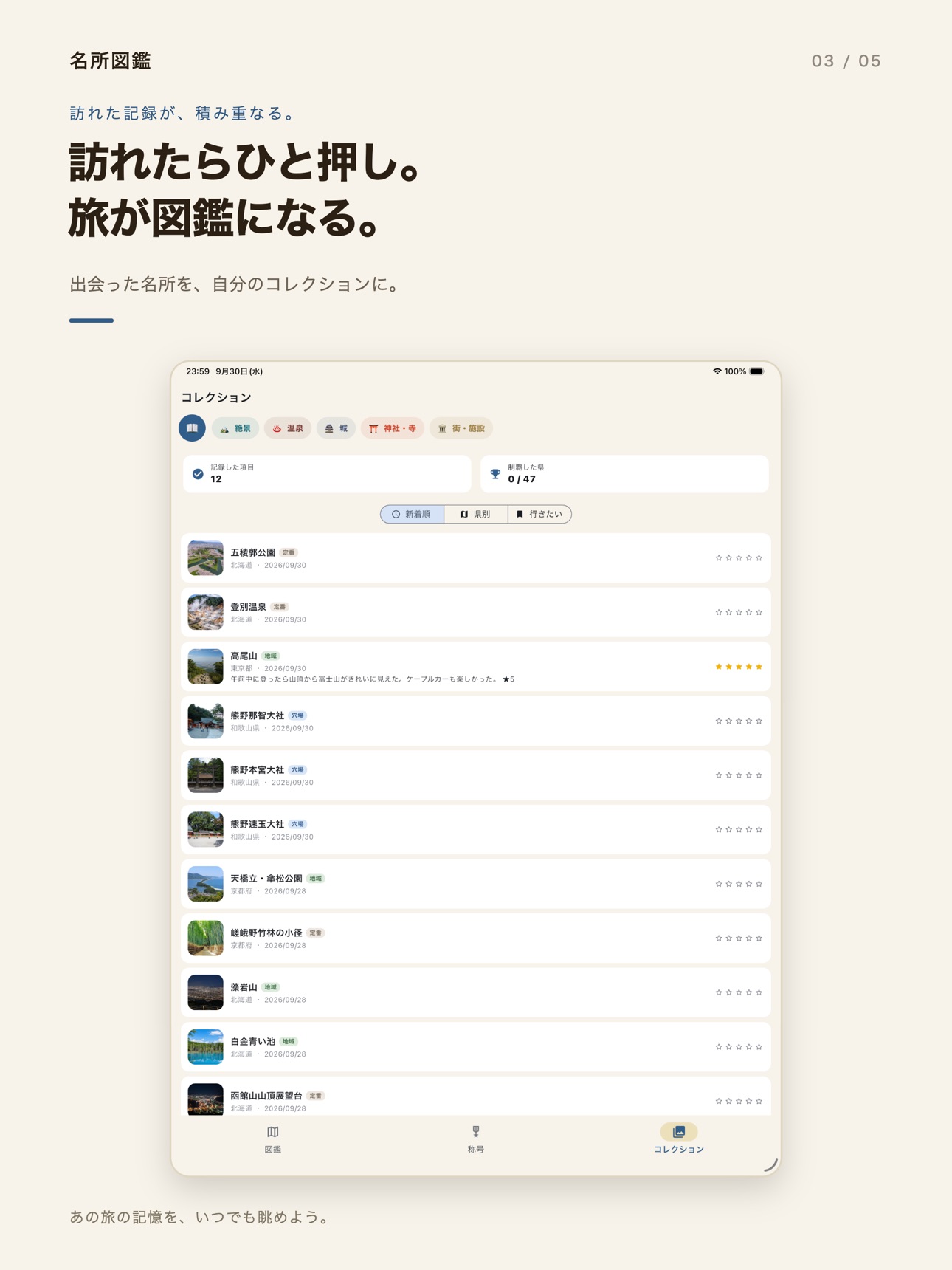Open the 藻岩山 entry

[476, 992]
